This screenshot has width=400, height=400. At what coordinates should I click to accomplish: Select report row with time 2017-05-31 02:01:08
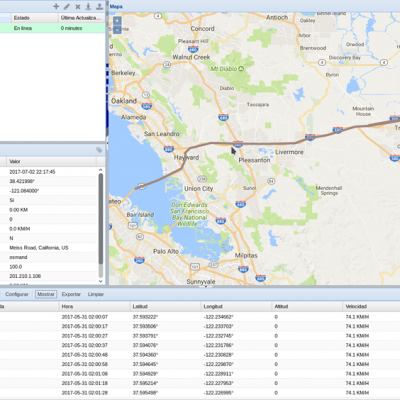tap(200, 374)
